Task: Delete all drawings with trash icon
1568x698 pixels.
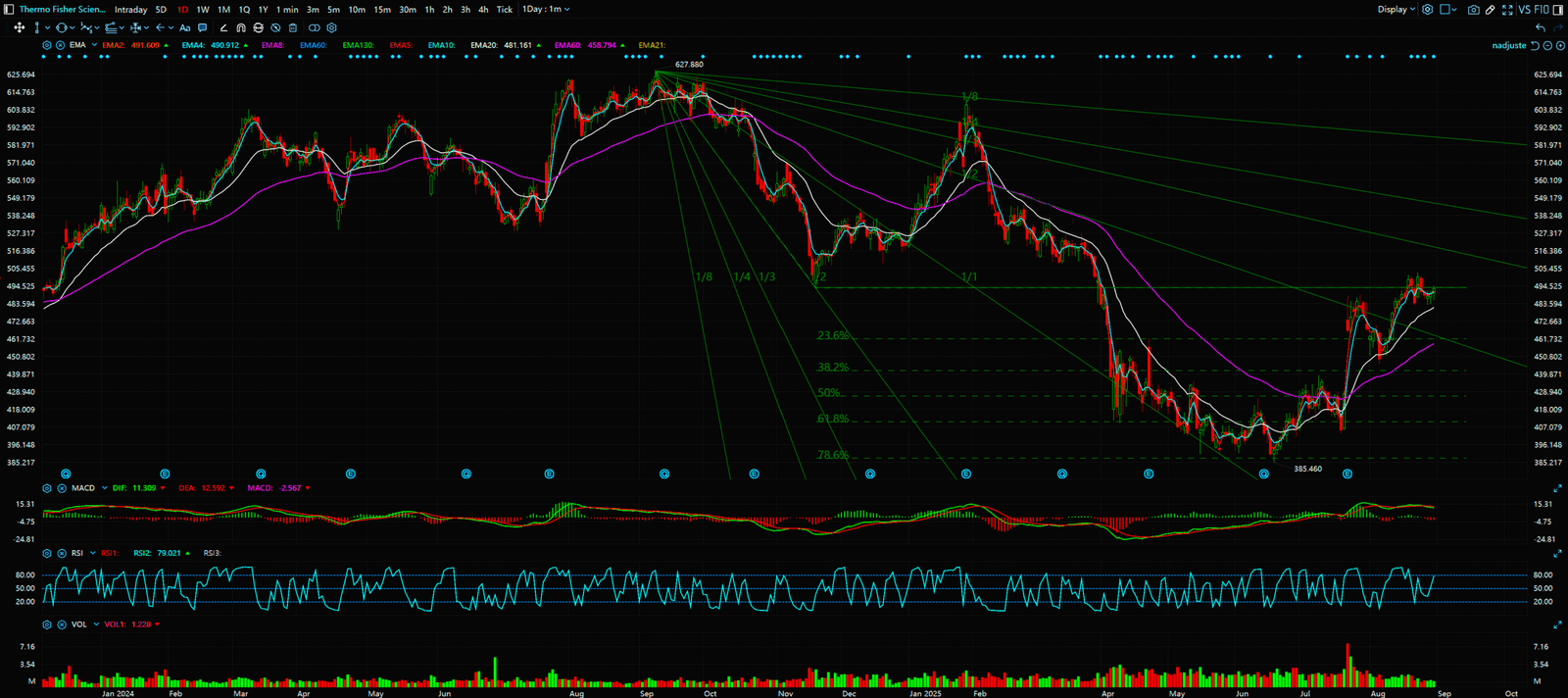Action: click(292, 28)
